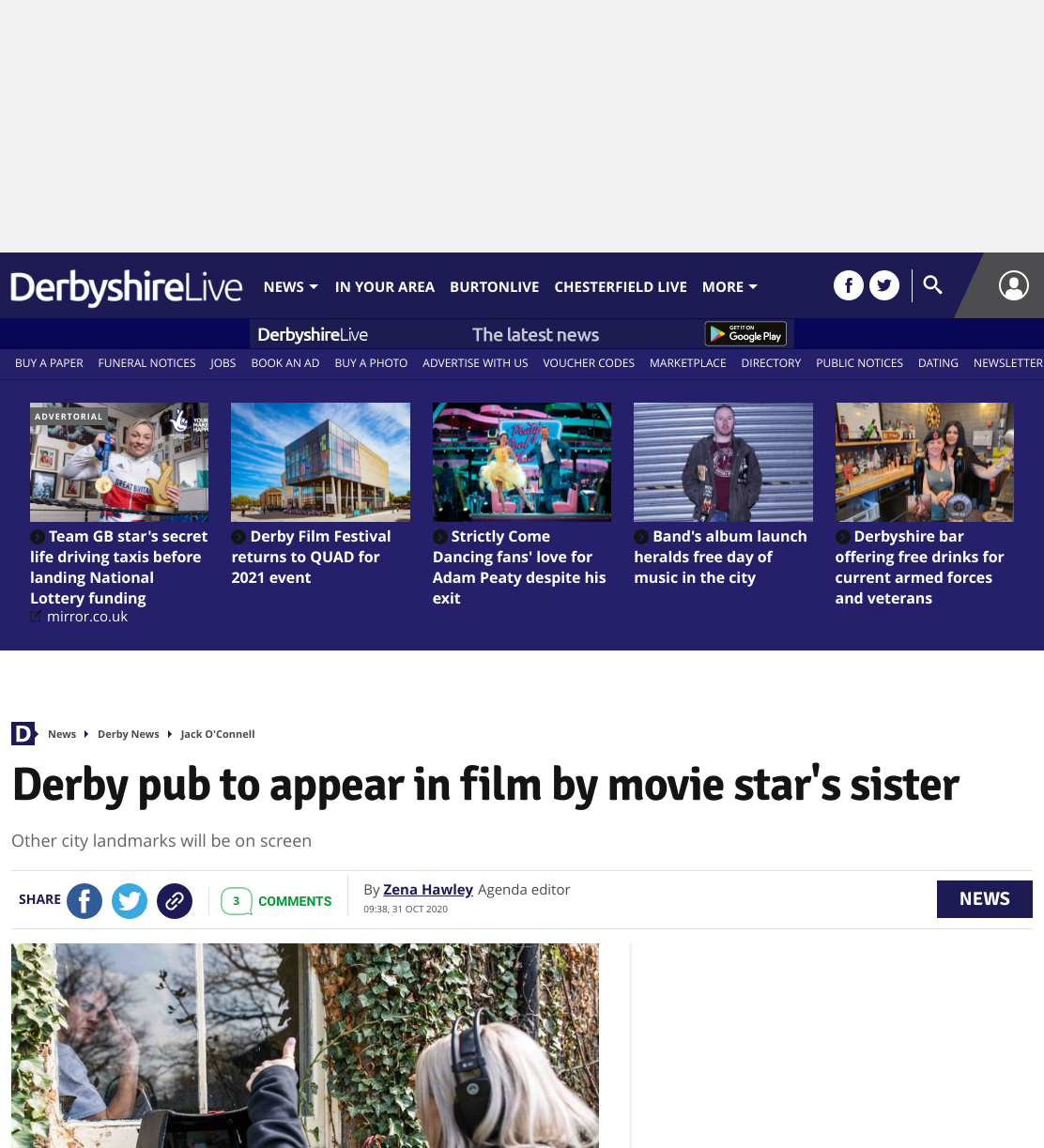Open Strictly Come Dancing story thumbnail
1044x1148 pixels.
point(522,462)
